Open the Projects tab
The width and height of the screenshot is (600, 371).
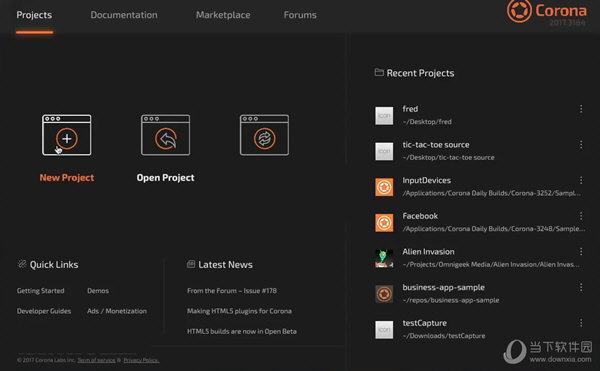34,15
